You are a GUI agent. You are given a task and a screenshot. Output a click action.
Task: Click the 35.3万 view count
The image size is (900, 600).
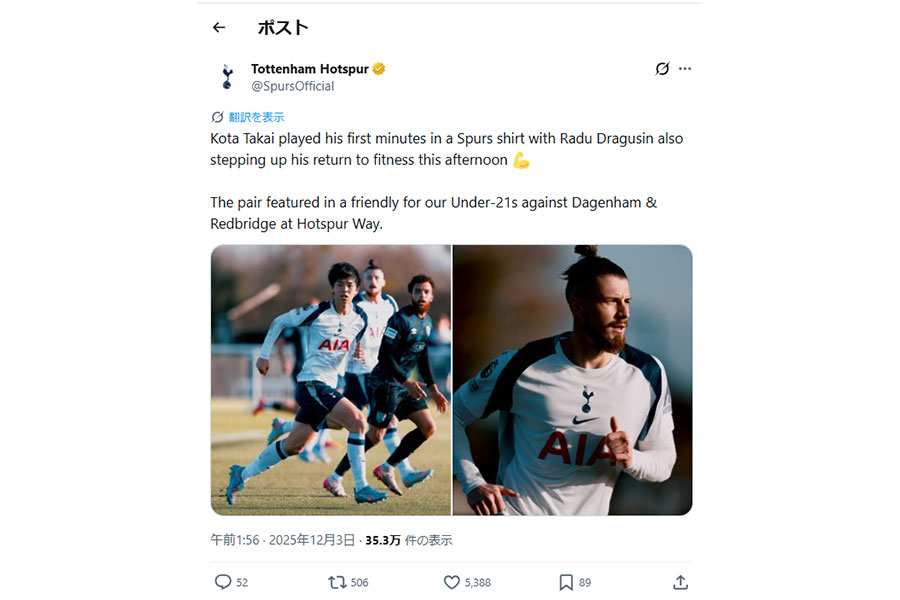(x=383, y=540)
